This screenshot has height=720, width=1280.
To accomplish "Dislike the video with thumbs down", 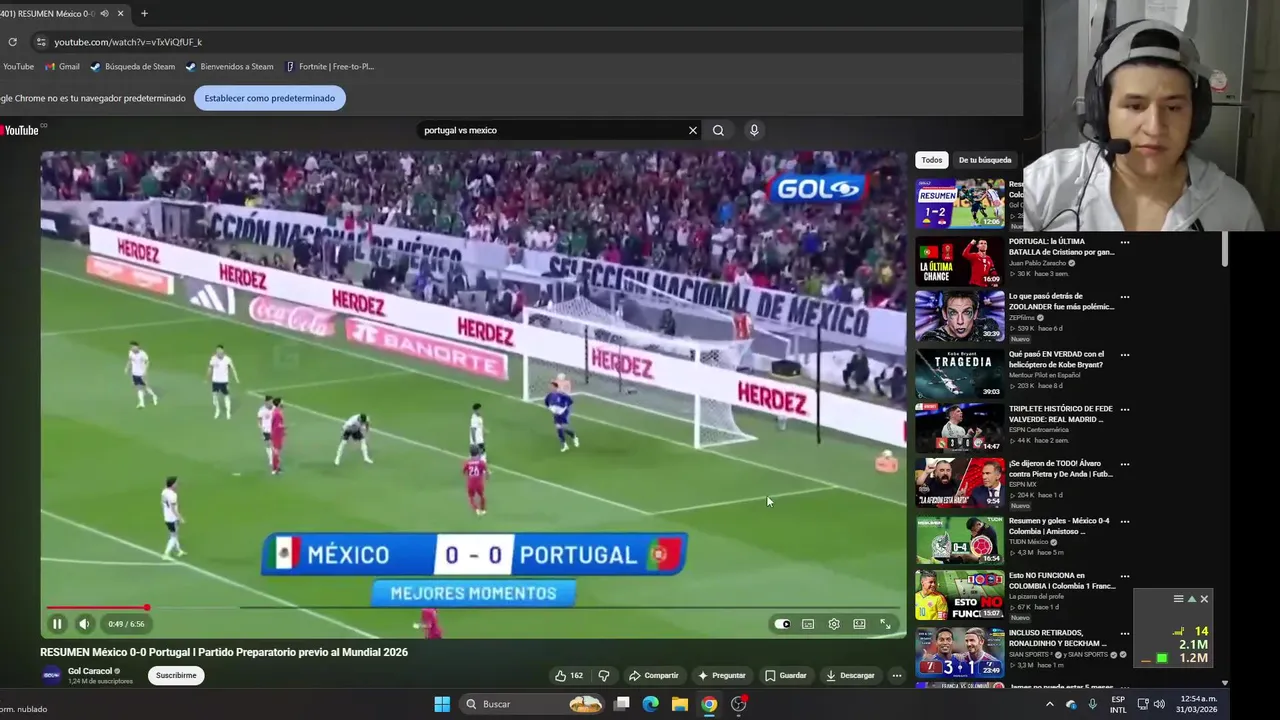I will pos(603,676).
